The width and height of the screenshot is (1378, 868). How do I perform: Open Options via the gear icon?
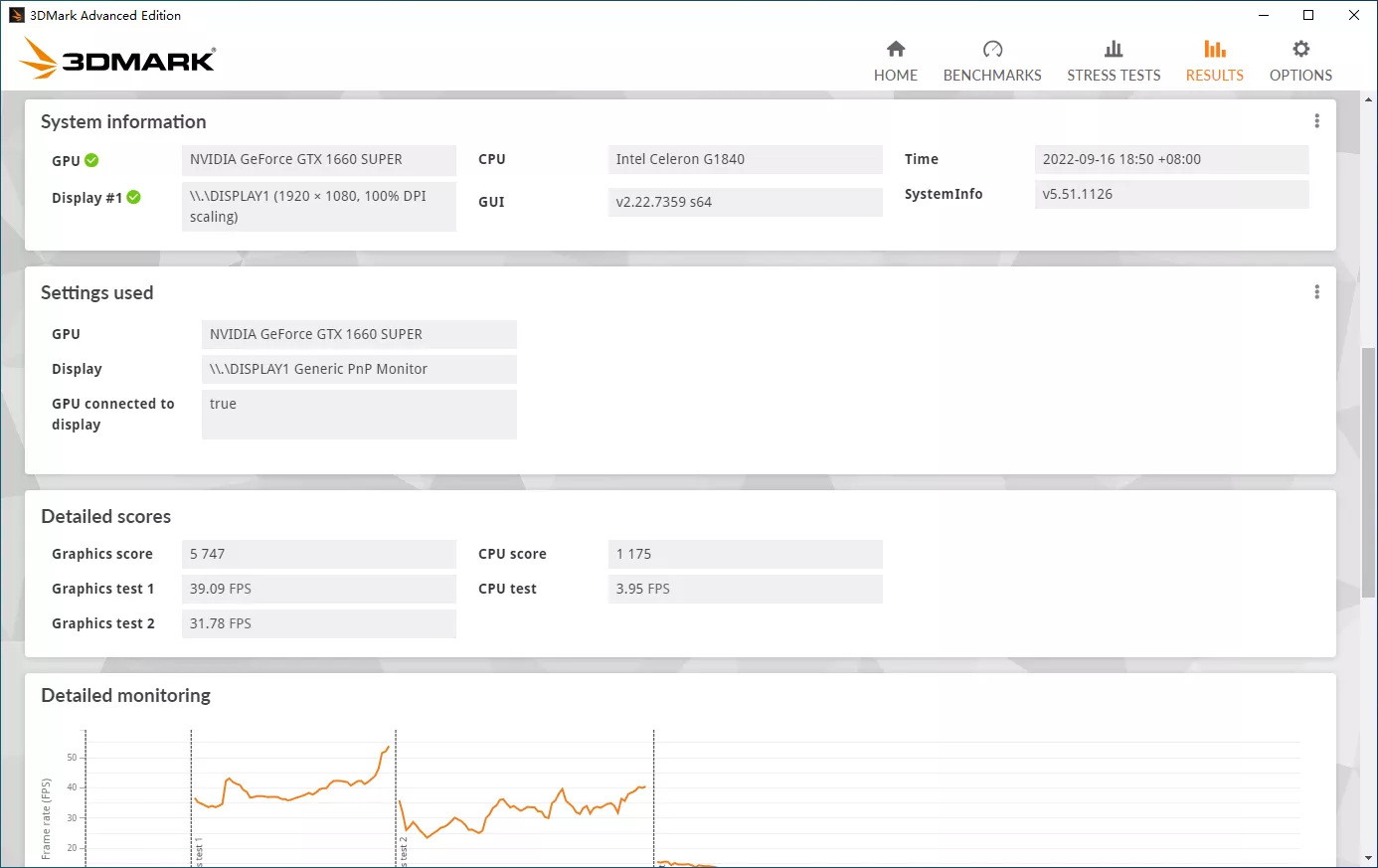[1300, 49]
